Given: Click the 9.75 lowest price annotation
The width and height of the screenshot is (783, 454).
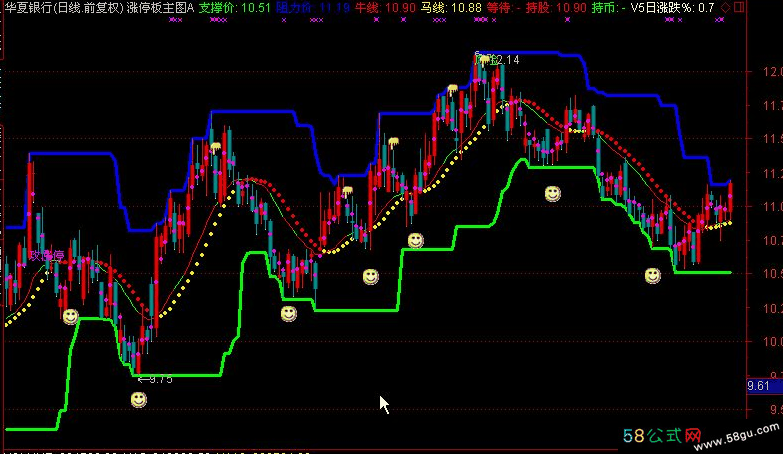Looking at the screenshot, I should tap(155, 379).
